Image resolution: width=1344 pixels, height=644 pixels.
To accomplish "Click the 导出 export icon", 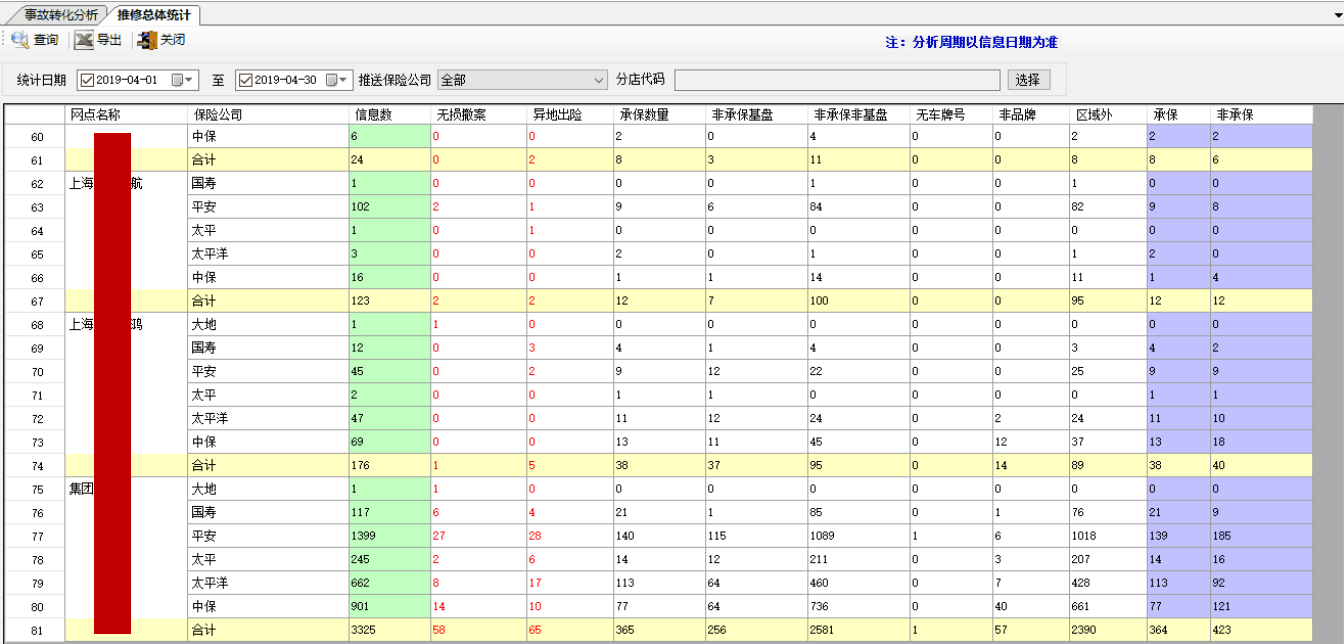I will pyautogui.click(x=84, y=40).
